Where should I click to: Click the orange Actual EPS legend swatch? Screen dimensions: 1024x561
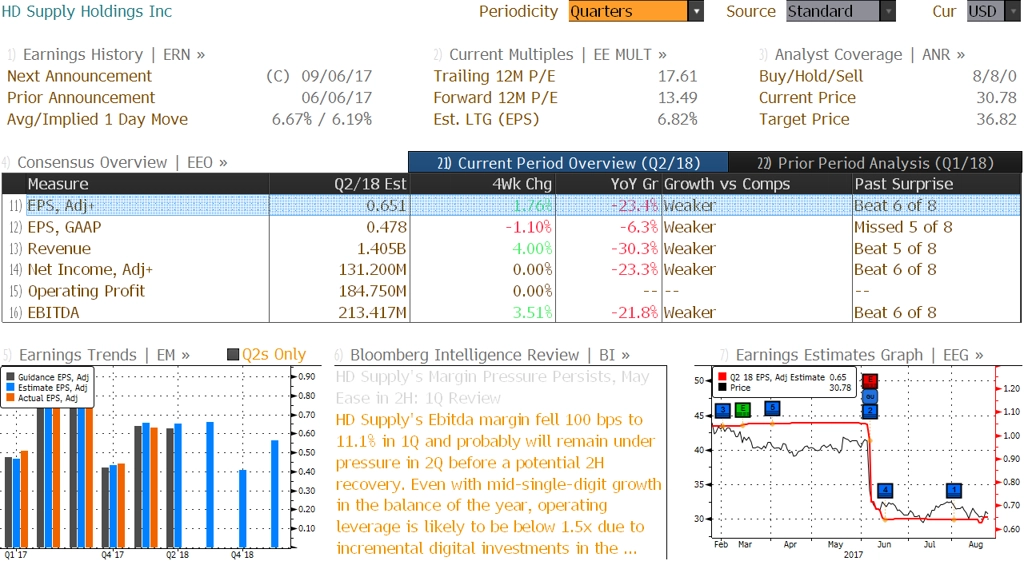10,398
